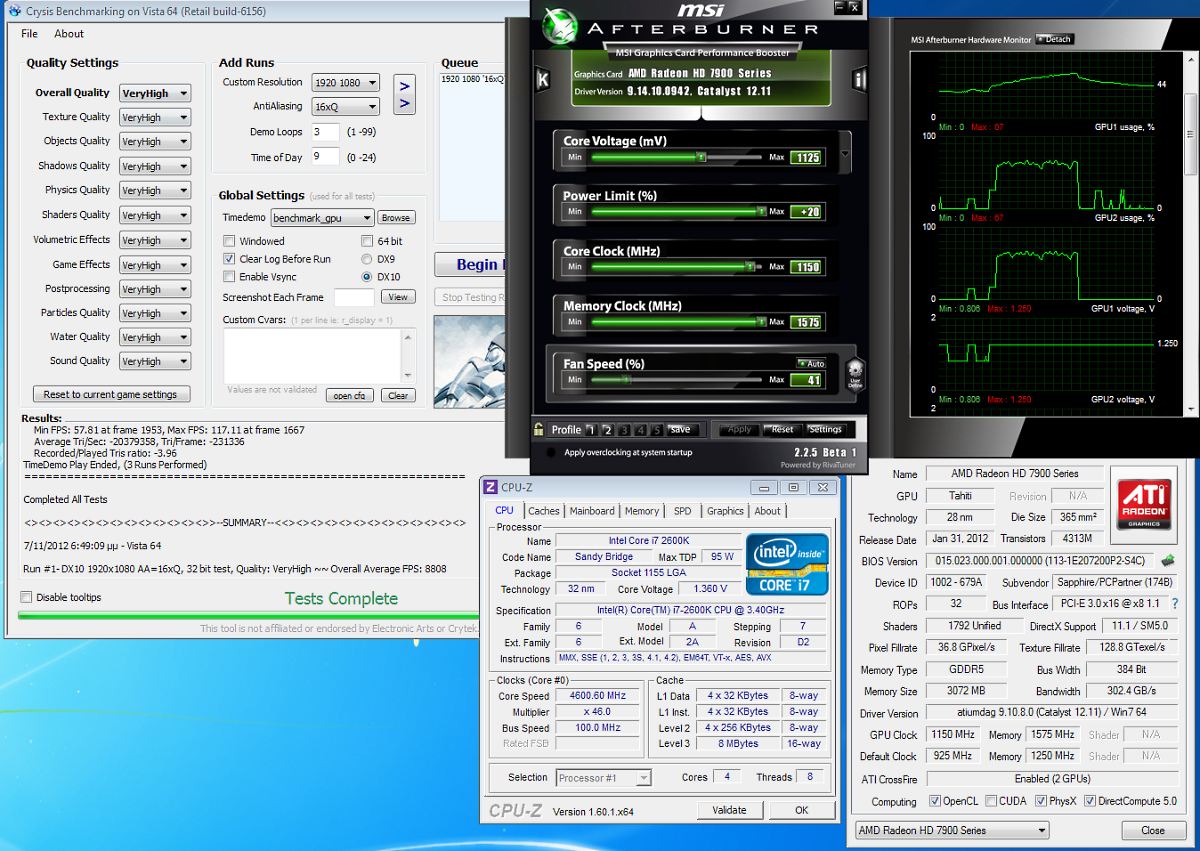Click the Intel Core i7 logo in CPU-Z

tap(786, 565)
